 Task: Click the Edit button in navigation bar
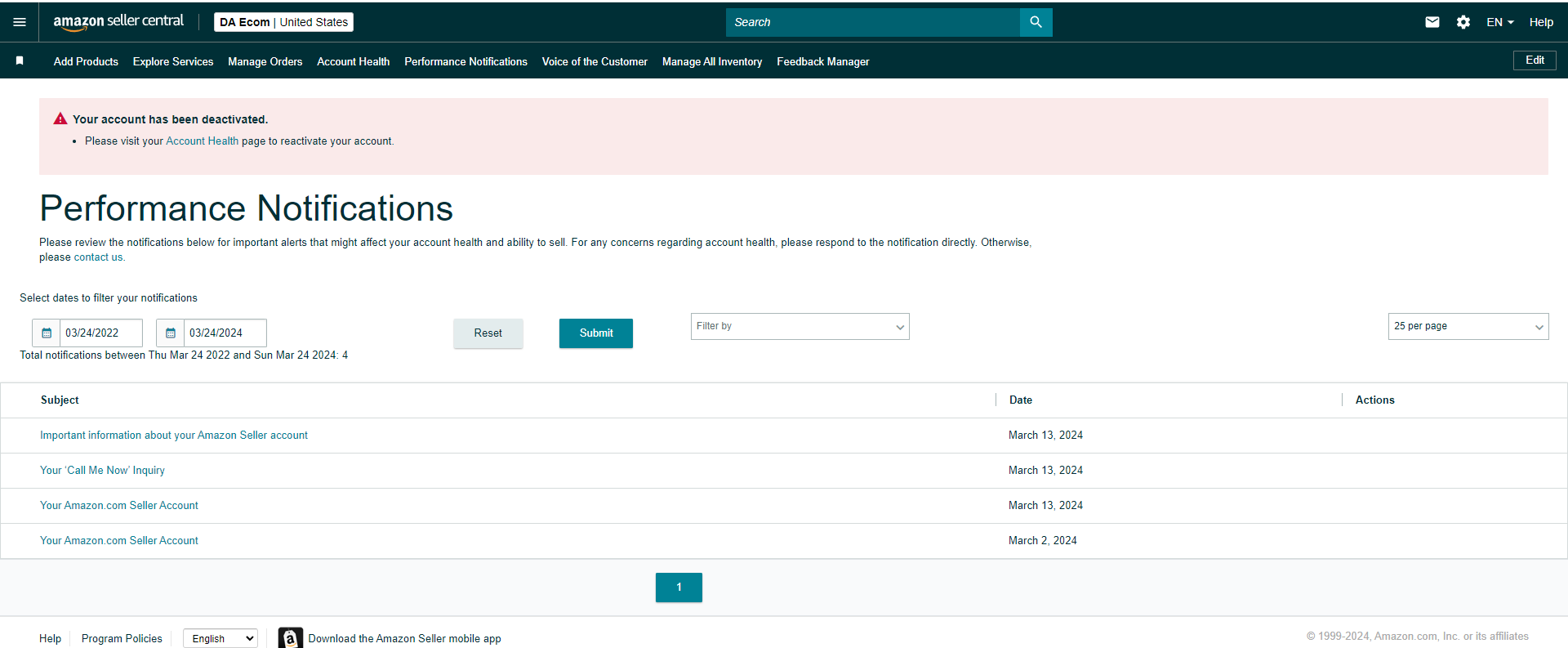tap(1535, 60)
